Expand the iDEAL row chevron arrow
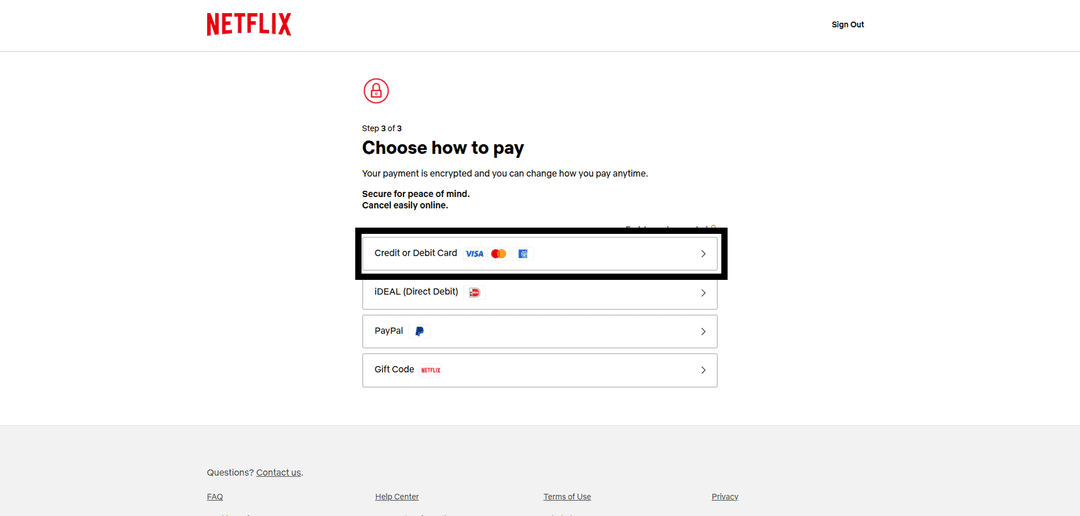Image resolution: width=1080 pixels, height=516 pixels. coord(703,293)
